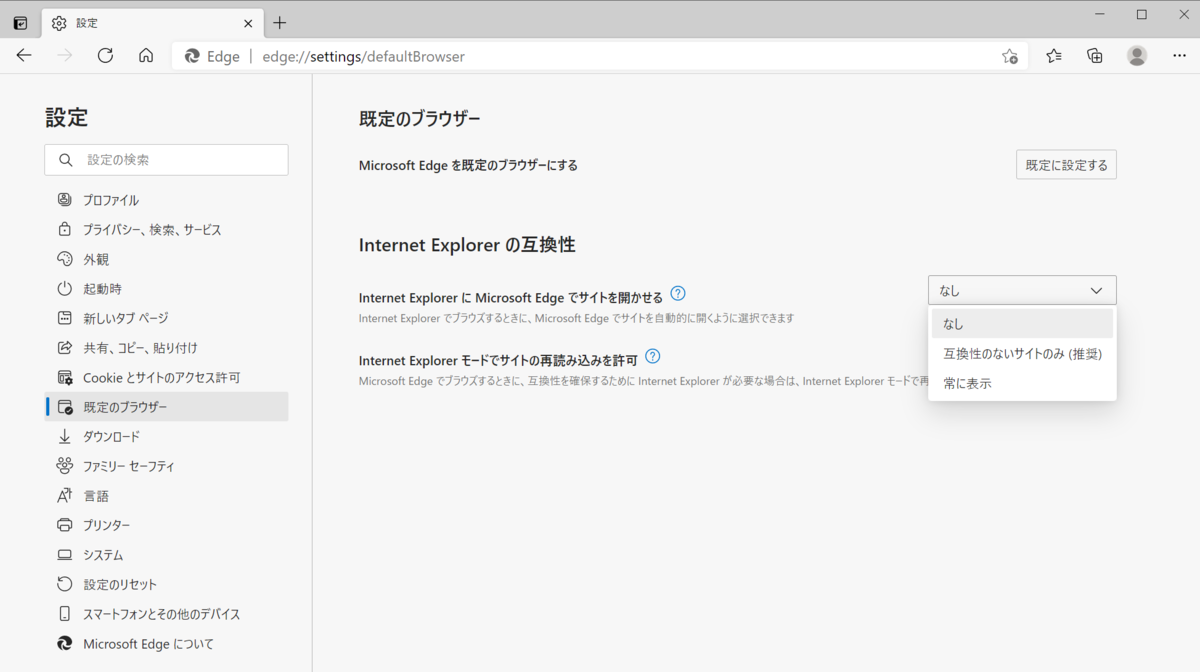This screenshot has height=672, width=1200.
Task: Go back with the back arrow
Action: (x=24, y=56)
